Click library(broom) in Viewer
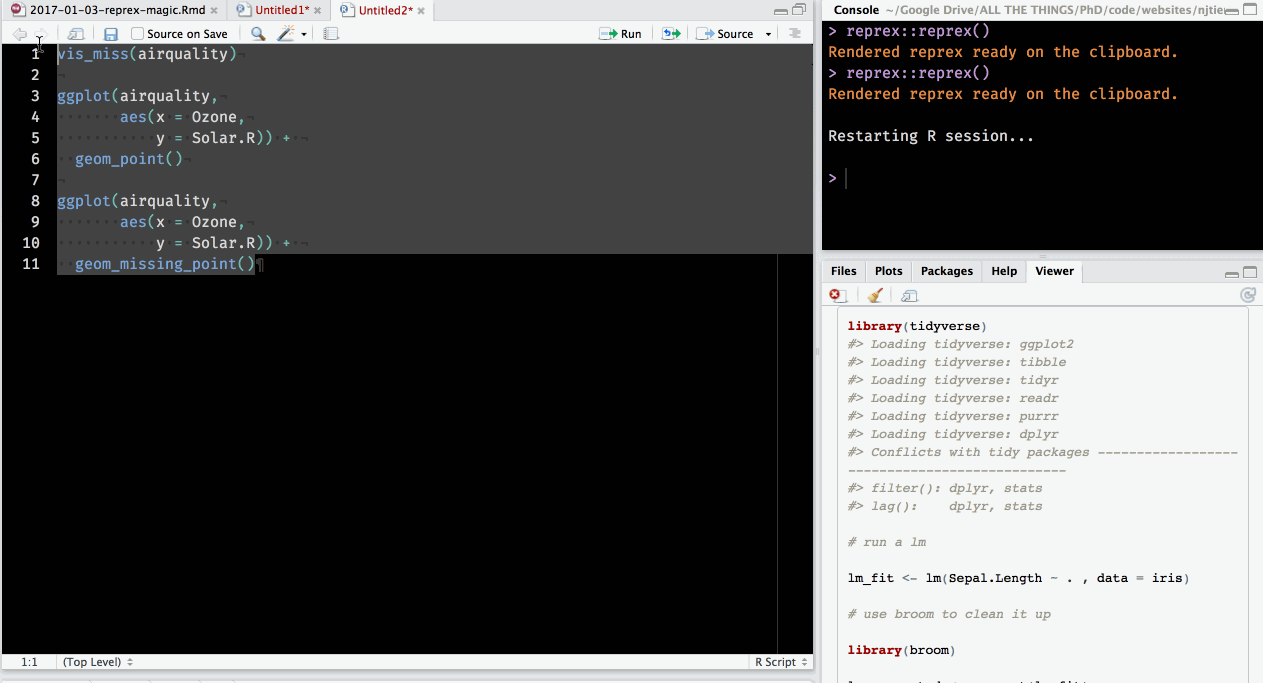 (901, 650)
